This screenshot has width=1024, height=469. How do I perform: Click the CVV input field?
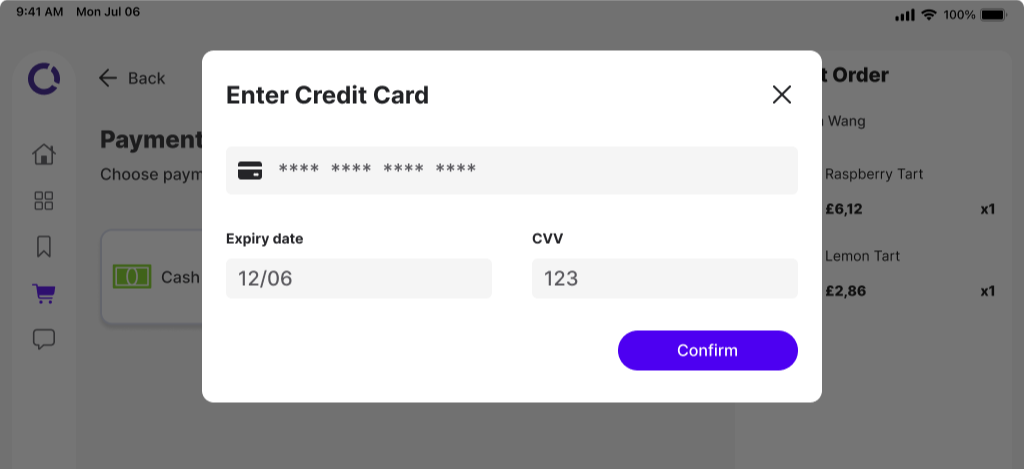(664, 279)
